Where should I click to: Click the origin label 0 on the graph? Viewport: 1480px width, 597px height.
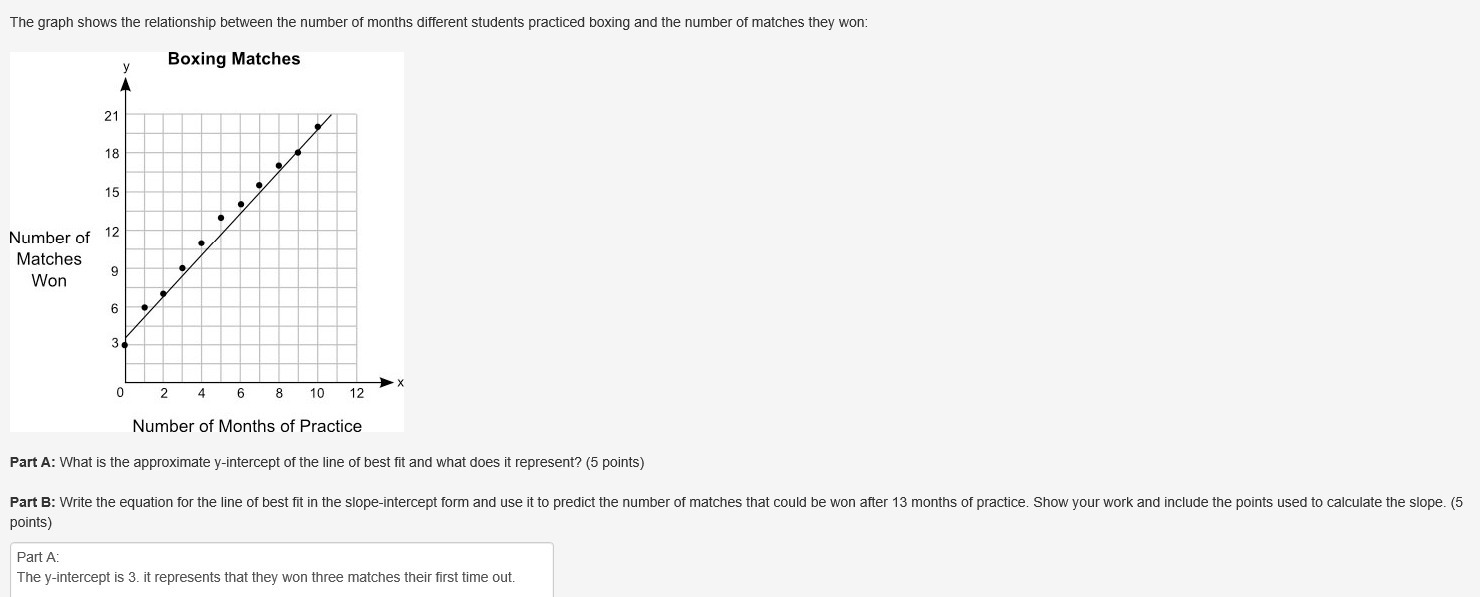120,393
